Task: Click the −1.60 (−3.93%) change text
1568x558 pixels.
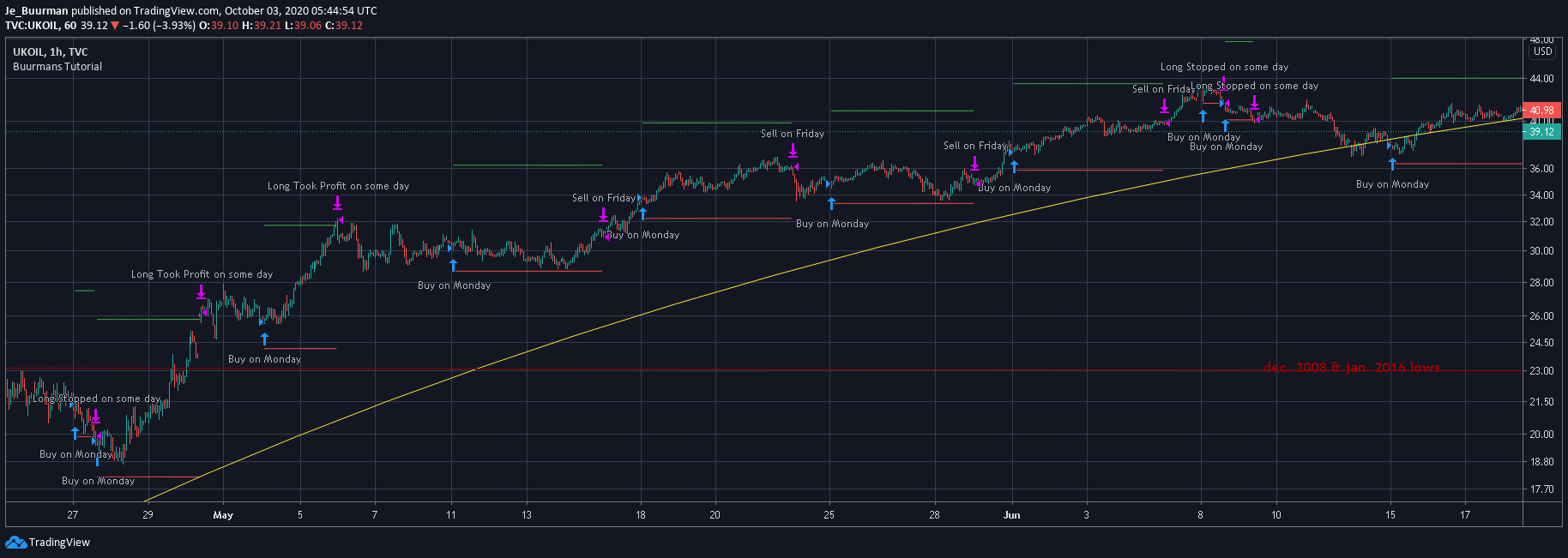Action: click(159, 26)
